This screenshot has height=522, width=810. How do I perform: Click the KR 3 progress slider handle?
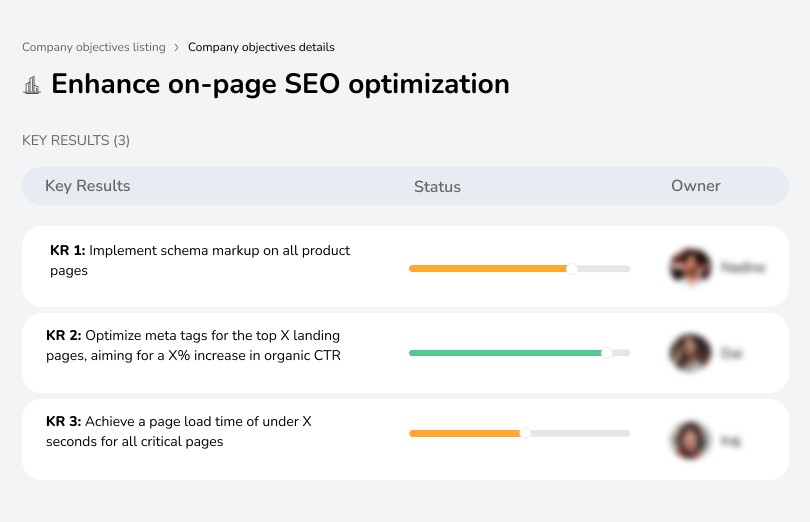tap(525, 434)
